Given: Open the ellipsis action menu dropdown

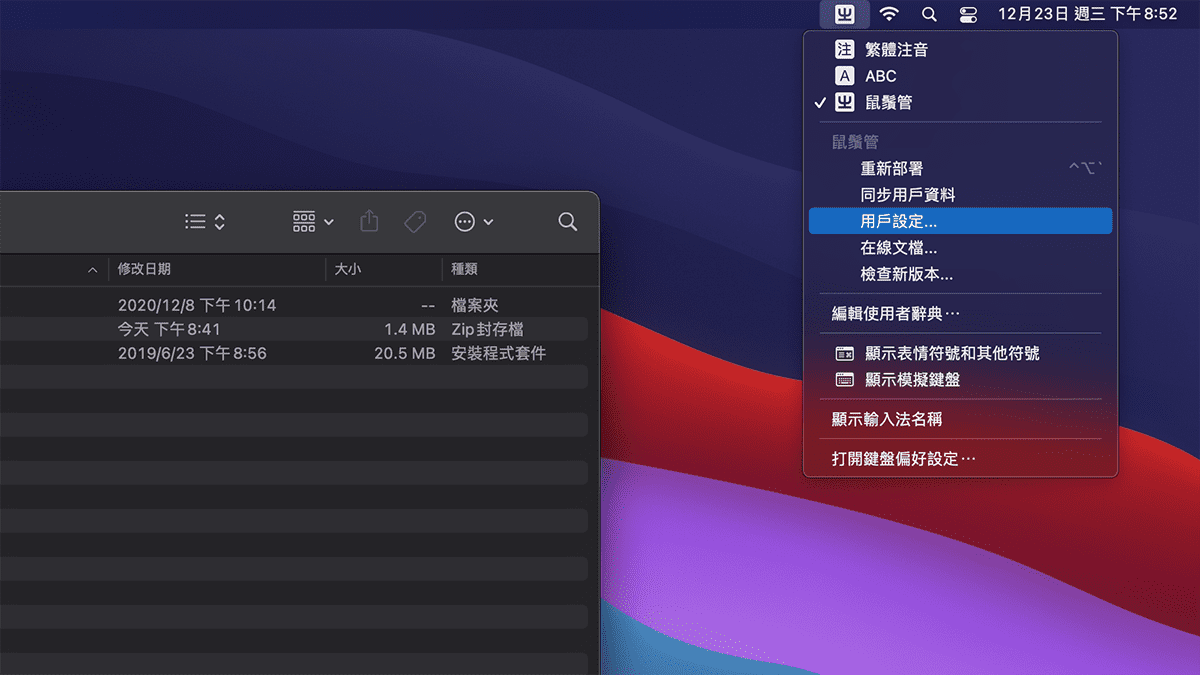Looking at the screenshot, I should point(474,222).
